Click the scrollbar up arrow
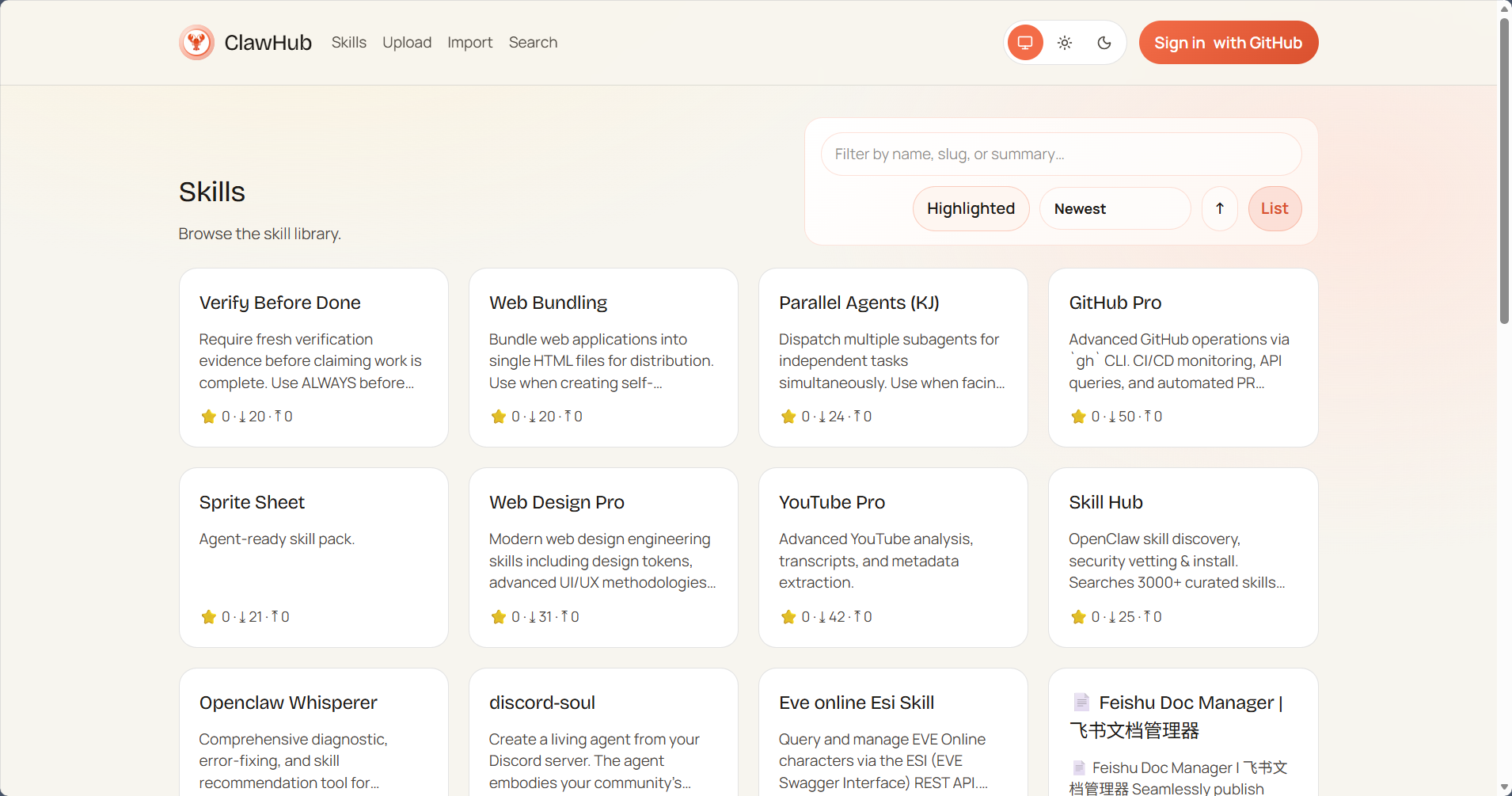 pyautogui.click(x=1504, y=8)
